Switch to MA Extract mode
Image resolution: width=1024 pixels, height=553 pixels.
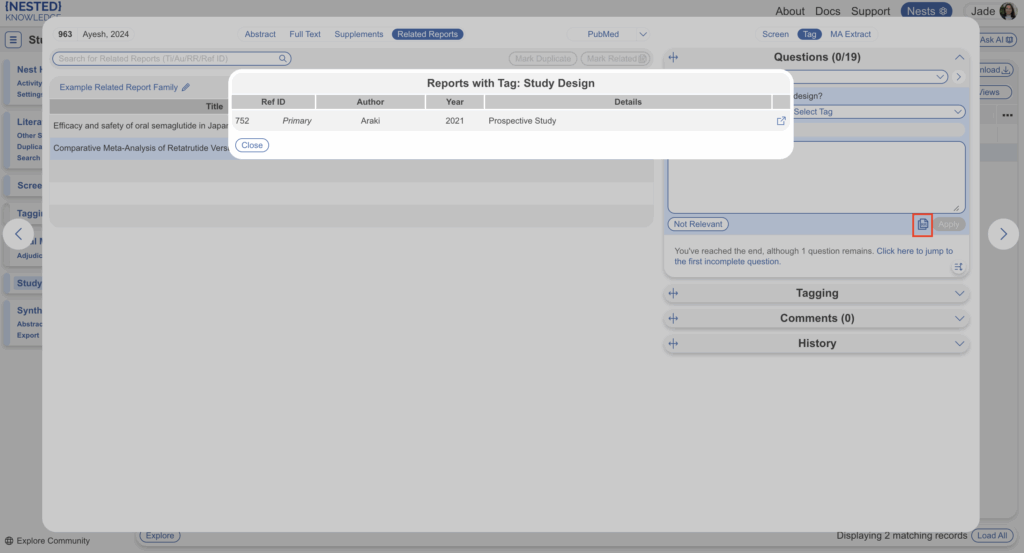tap(850, 34)
